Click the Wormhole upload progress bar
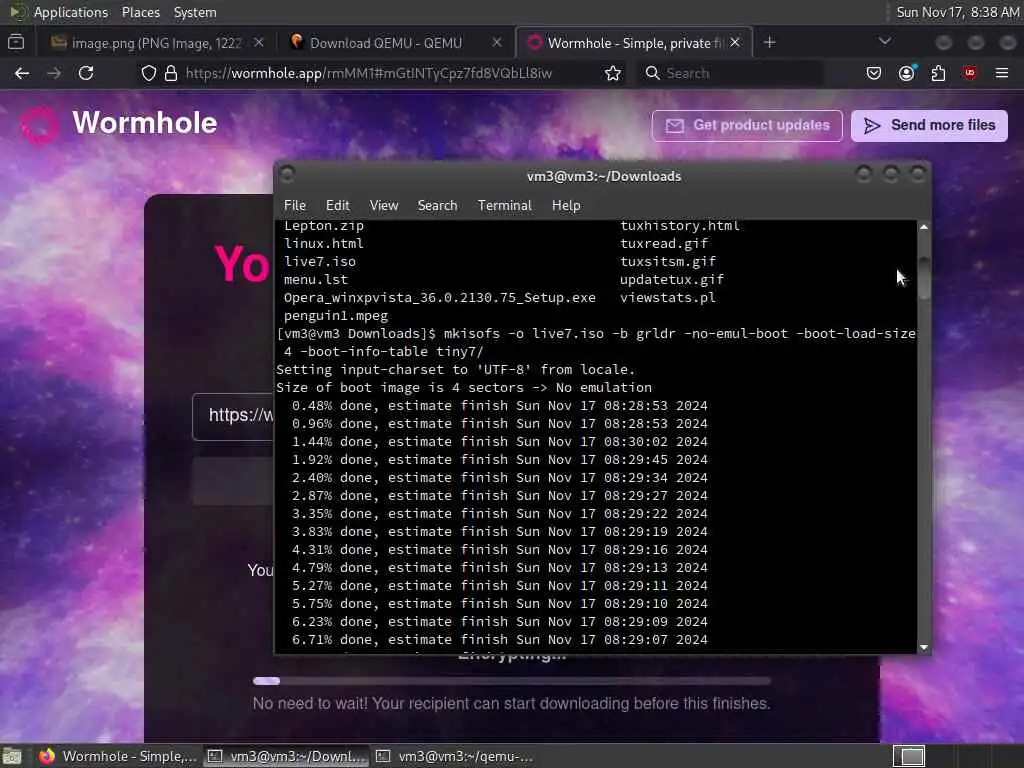1024x768 pixels. click(511, 680)
